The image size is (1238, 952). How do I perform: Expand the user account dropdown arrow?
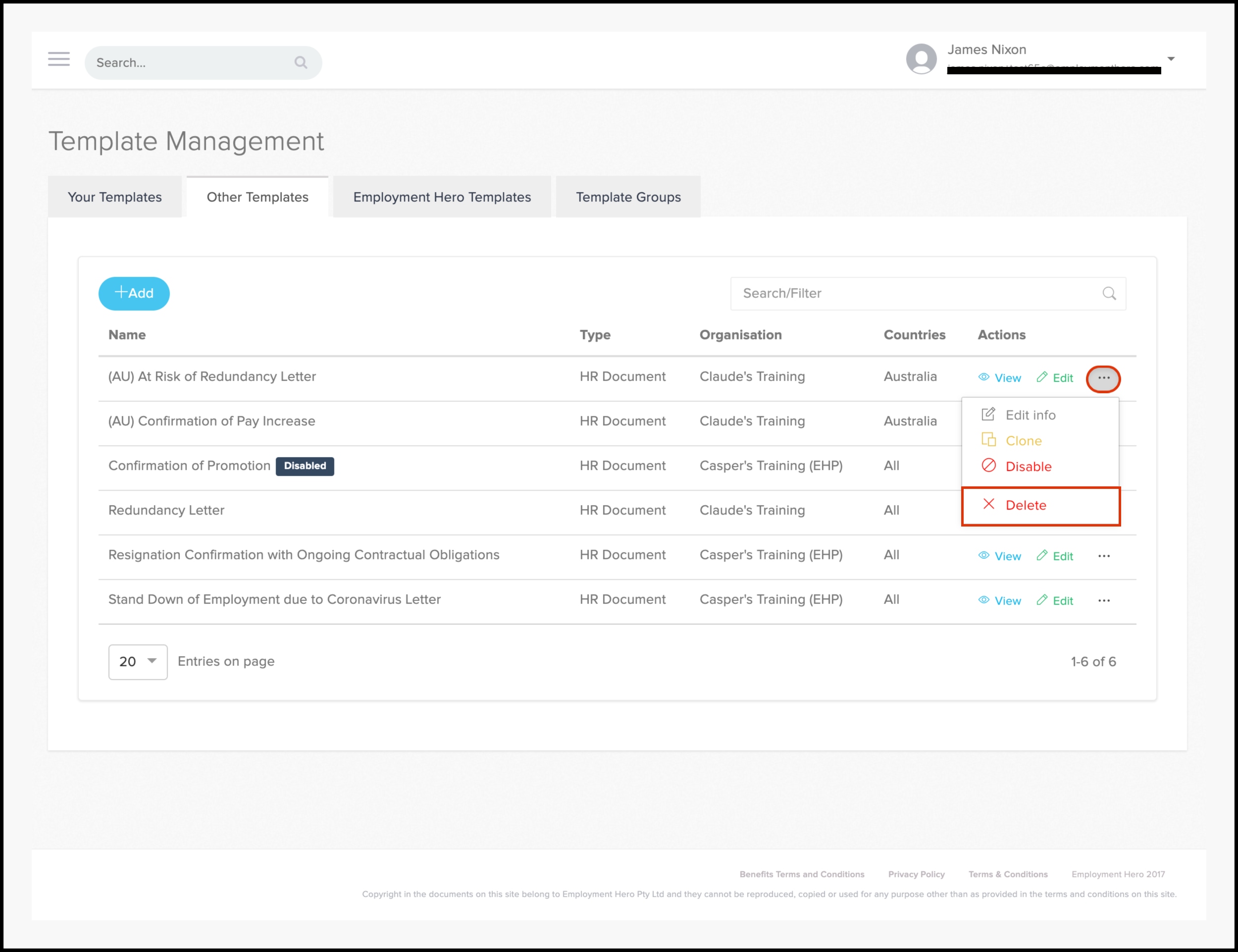click(x=1171, y=59)
